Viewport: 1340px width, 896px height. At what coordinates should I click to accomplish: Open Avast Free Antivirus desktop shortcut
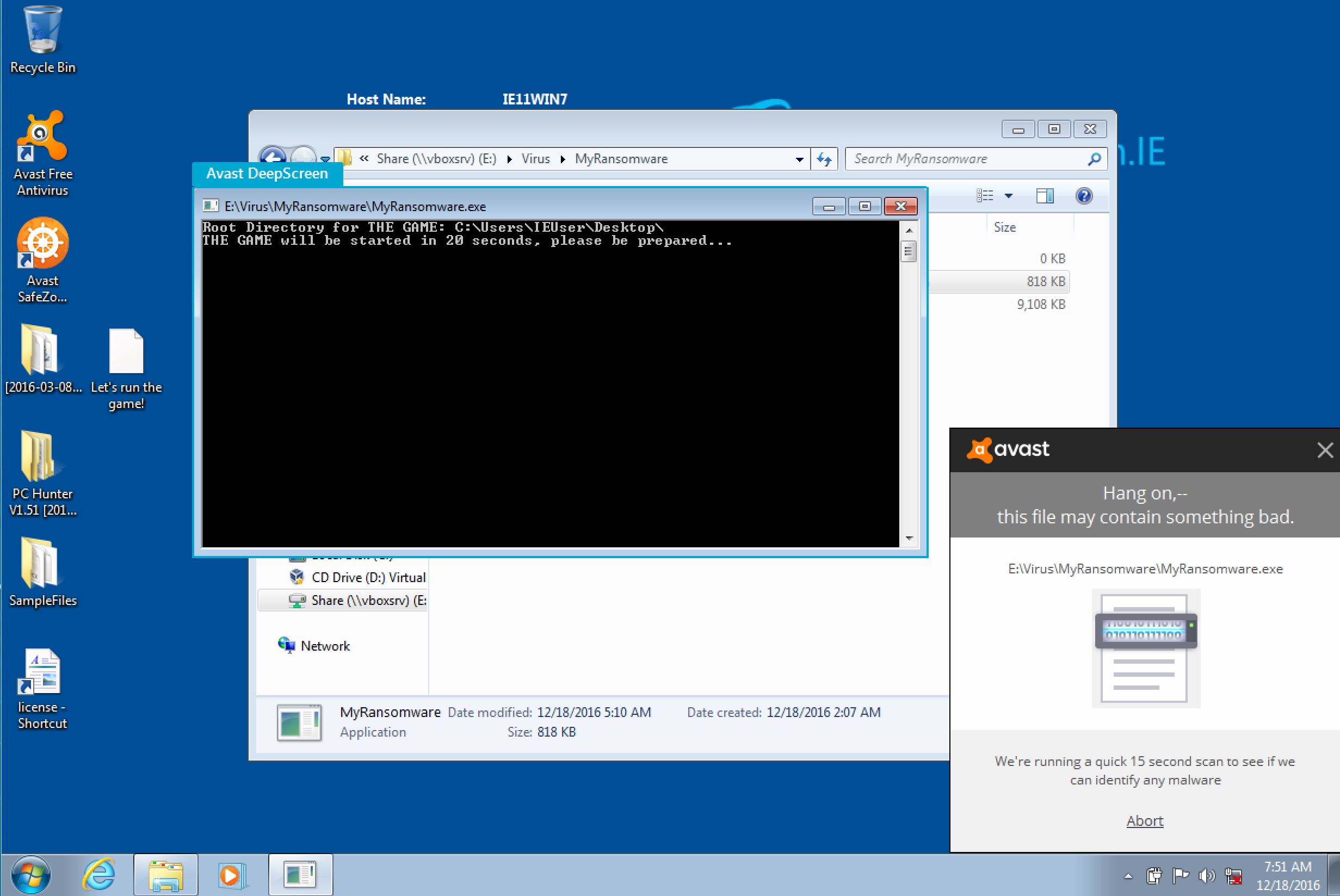click(42, 137)
